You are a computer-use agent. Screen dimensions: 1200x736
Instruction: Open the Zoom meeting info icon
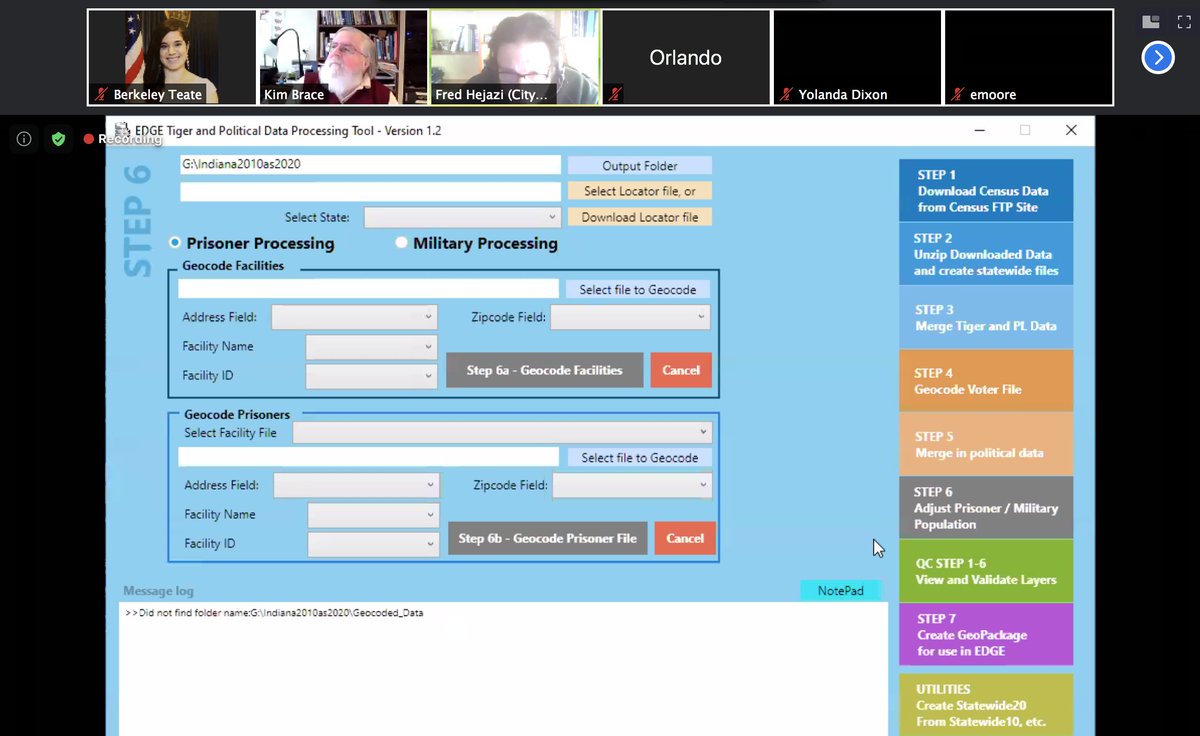pyautogui.click(x=24, y=139)
